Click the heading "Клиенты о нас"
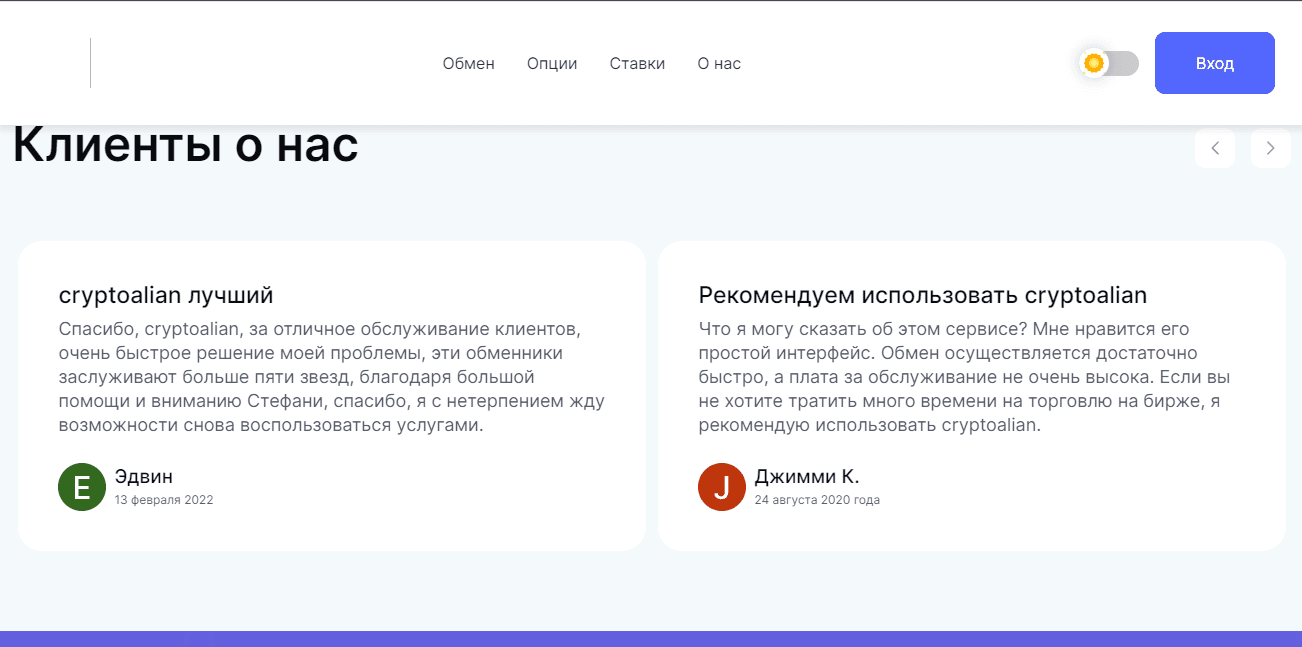Image resolution: width=1302 pixels, height=647 pixels. click(x=184, y=144)
